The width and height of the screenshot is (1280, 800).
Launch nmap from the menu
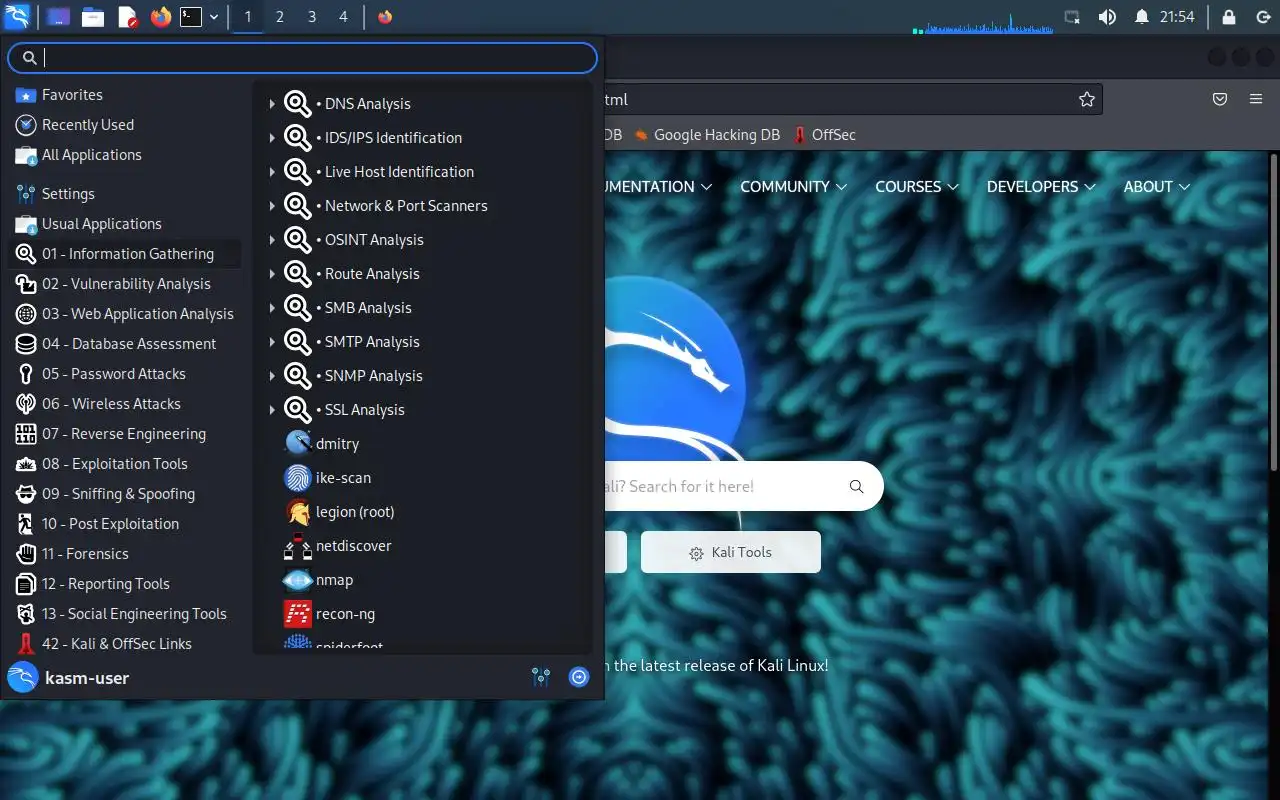422,580
